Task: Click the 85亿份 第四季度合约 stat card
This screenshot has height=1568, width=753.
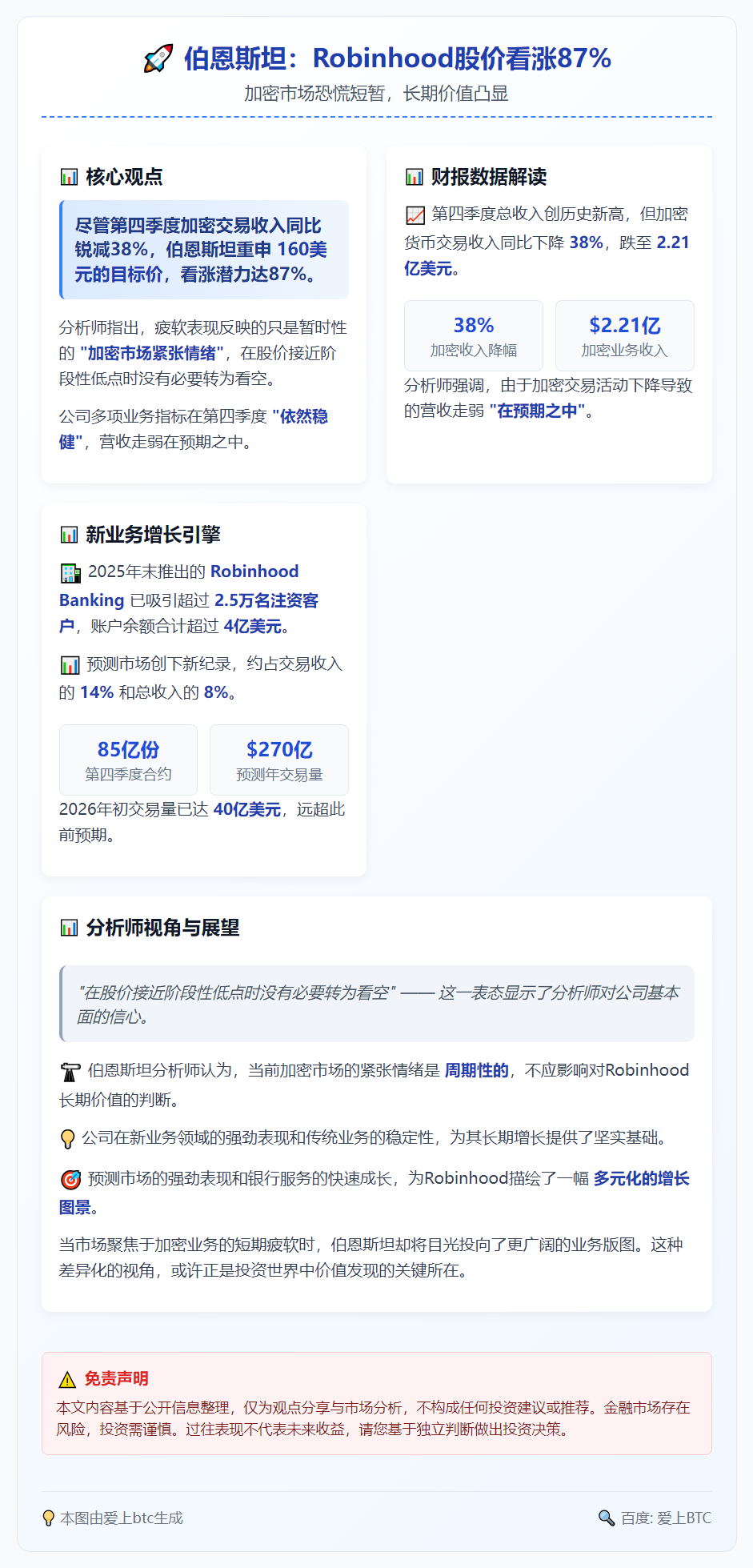Action: pos(128,760)
